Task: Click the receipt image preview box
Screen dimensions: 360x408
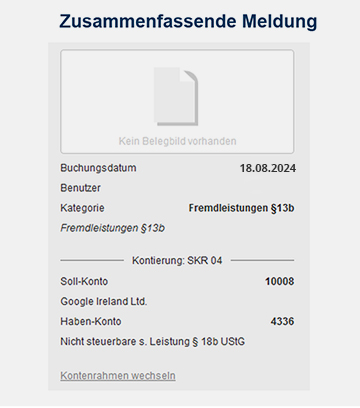Action: [x=177, y=102]
